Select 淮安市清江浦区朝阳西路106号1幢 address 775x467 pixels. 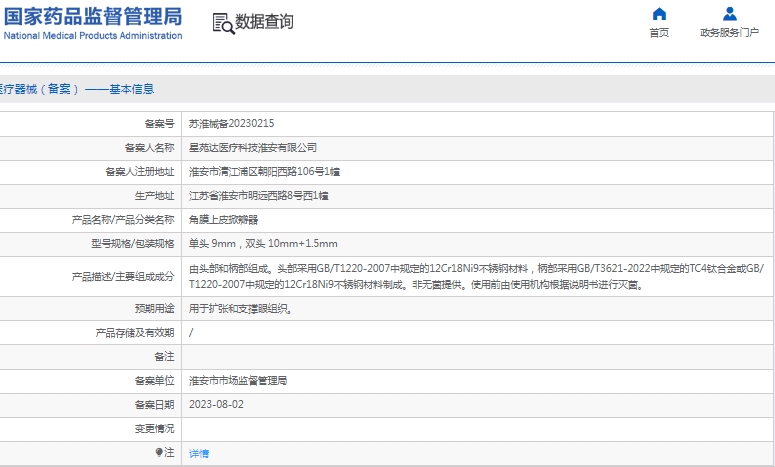coord(264,171)
